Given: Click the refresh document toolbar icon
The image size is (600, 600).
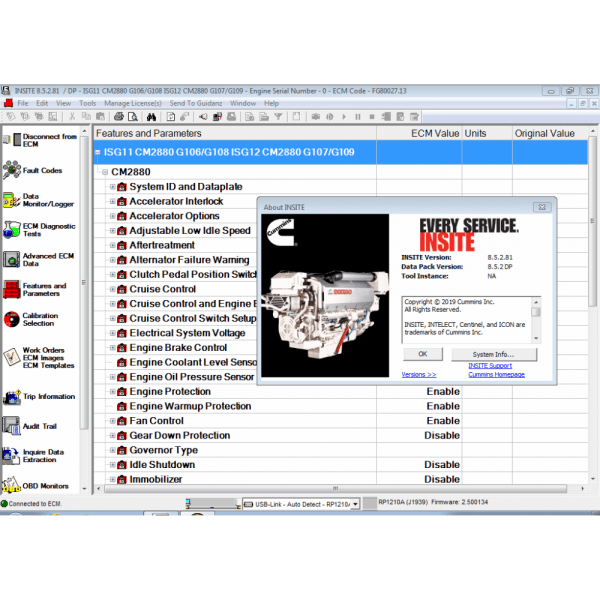Looking at the screenshot, I should [171, 117].
